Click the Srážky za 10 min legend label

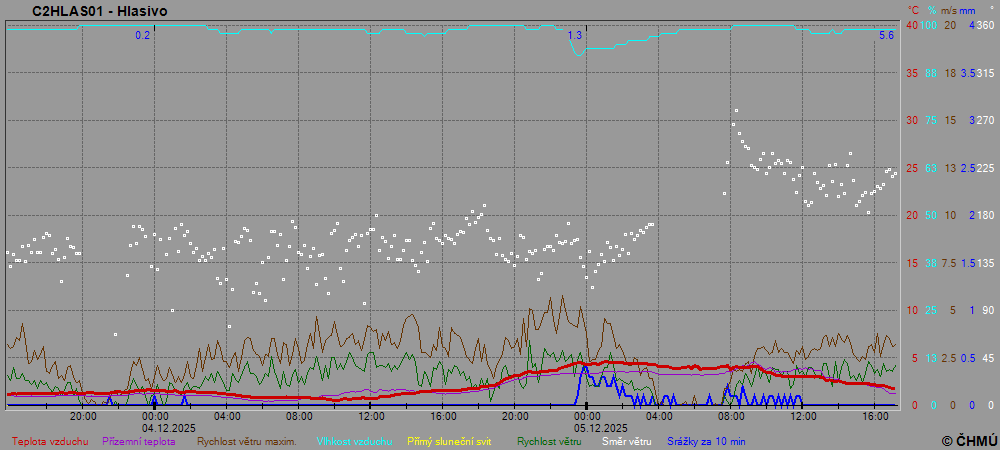(705, 441)
